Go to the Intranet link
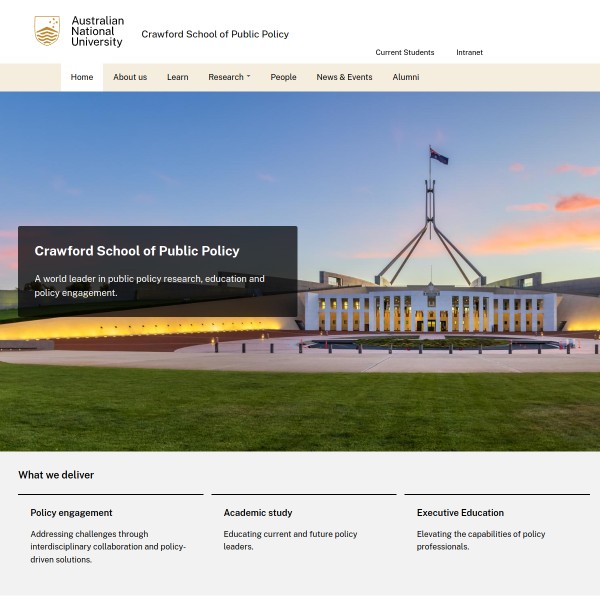Screen dimensions: 600x600 [469, 52]
